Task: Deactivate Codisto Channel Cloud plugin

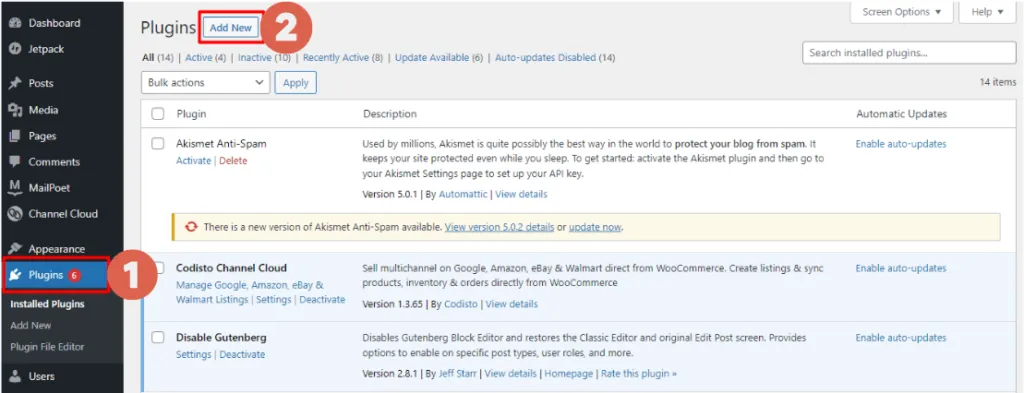Action: point(322,299)
